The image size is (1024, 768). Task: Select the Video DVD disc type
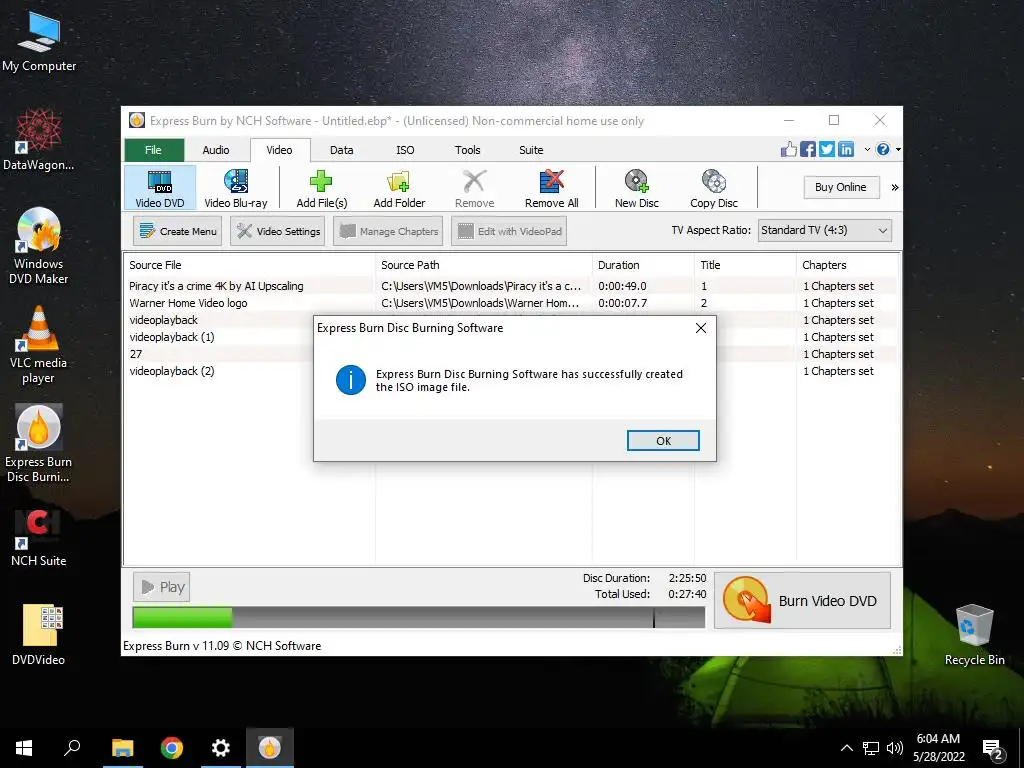point(160,187)
